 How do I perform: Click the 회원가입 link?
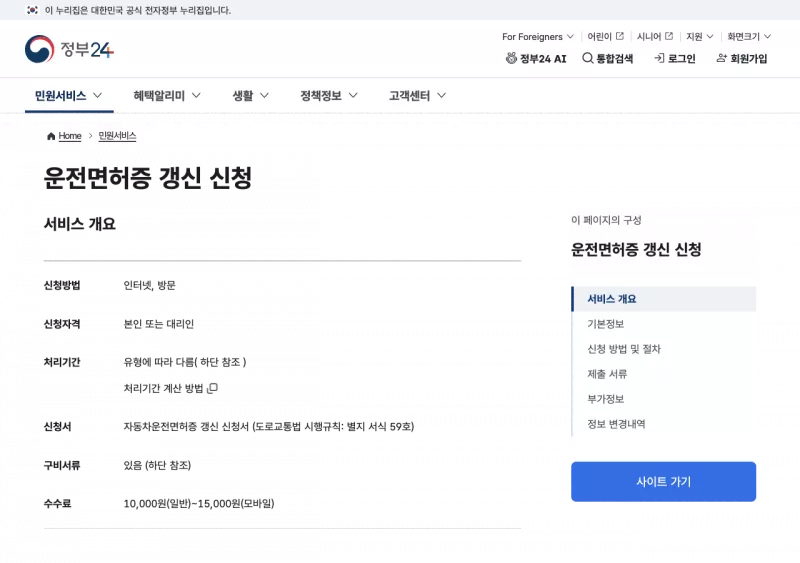[742, 58]
